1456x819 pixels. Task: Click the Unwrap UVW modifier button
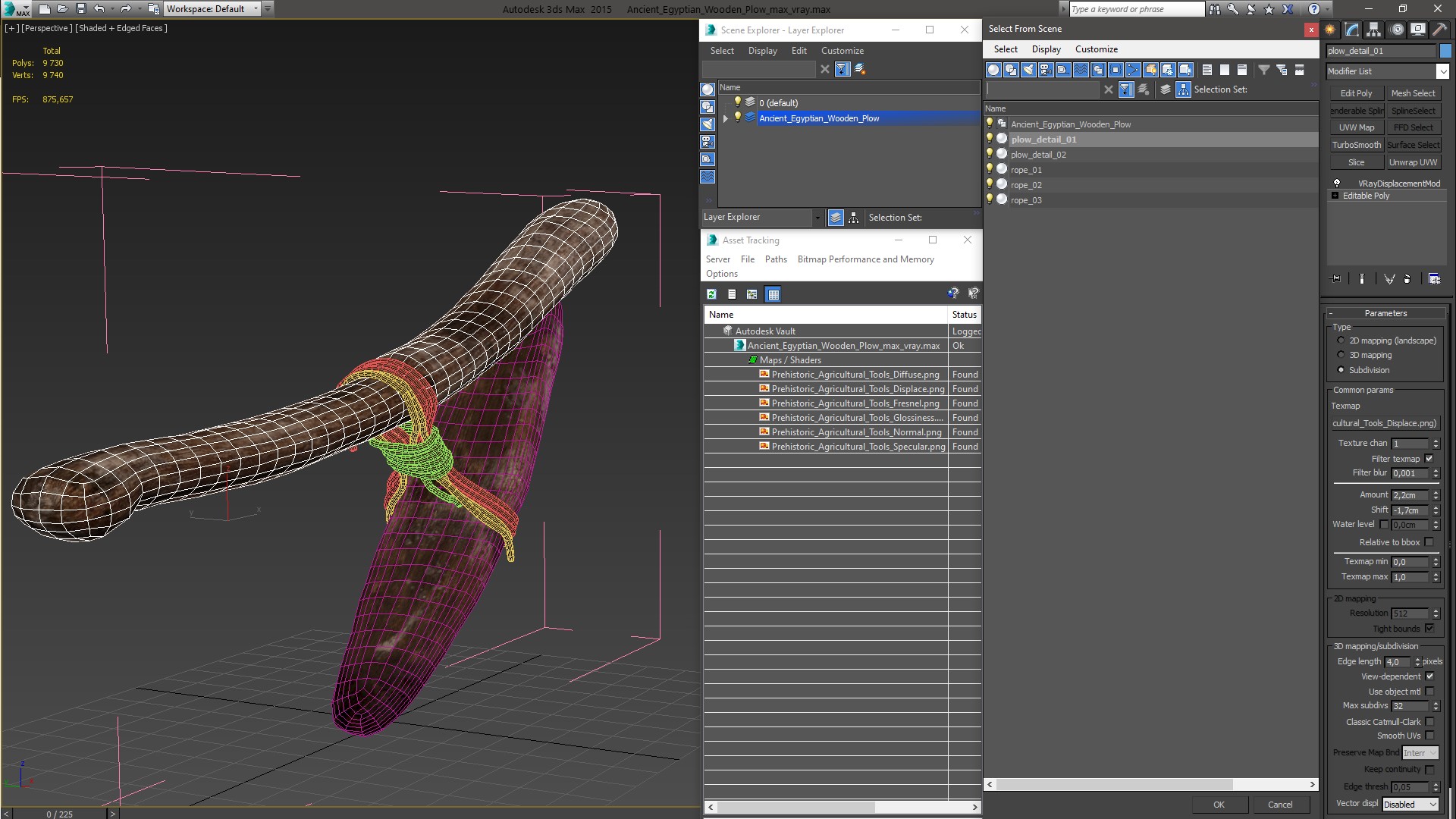pos(1413,162)
